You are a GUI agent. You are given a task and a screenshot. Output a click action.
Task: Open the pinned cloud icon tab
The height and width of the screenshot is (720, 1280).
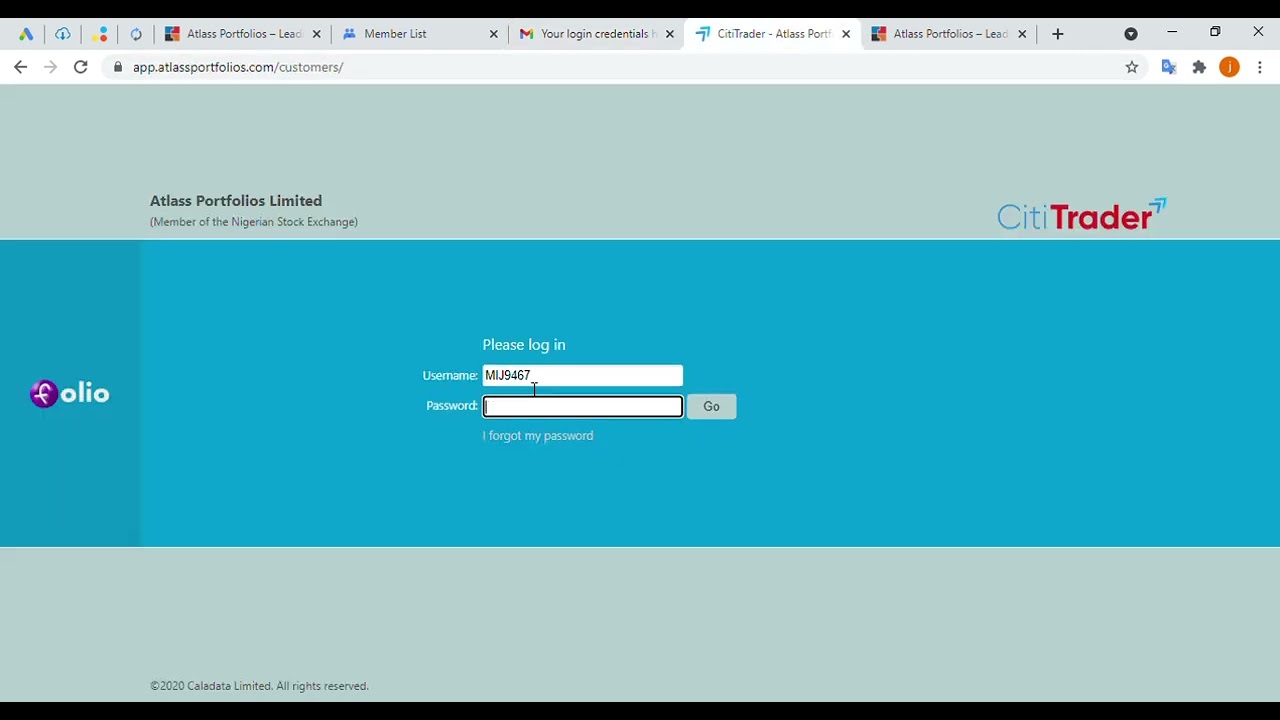point(63,34)
